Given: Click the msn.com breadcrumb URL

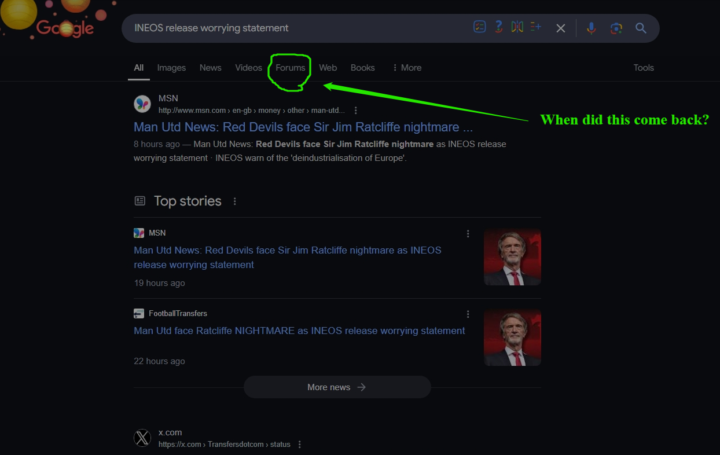Looking at the screenshot, I should pyautogui.click(x=251, y=110).
